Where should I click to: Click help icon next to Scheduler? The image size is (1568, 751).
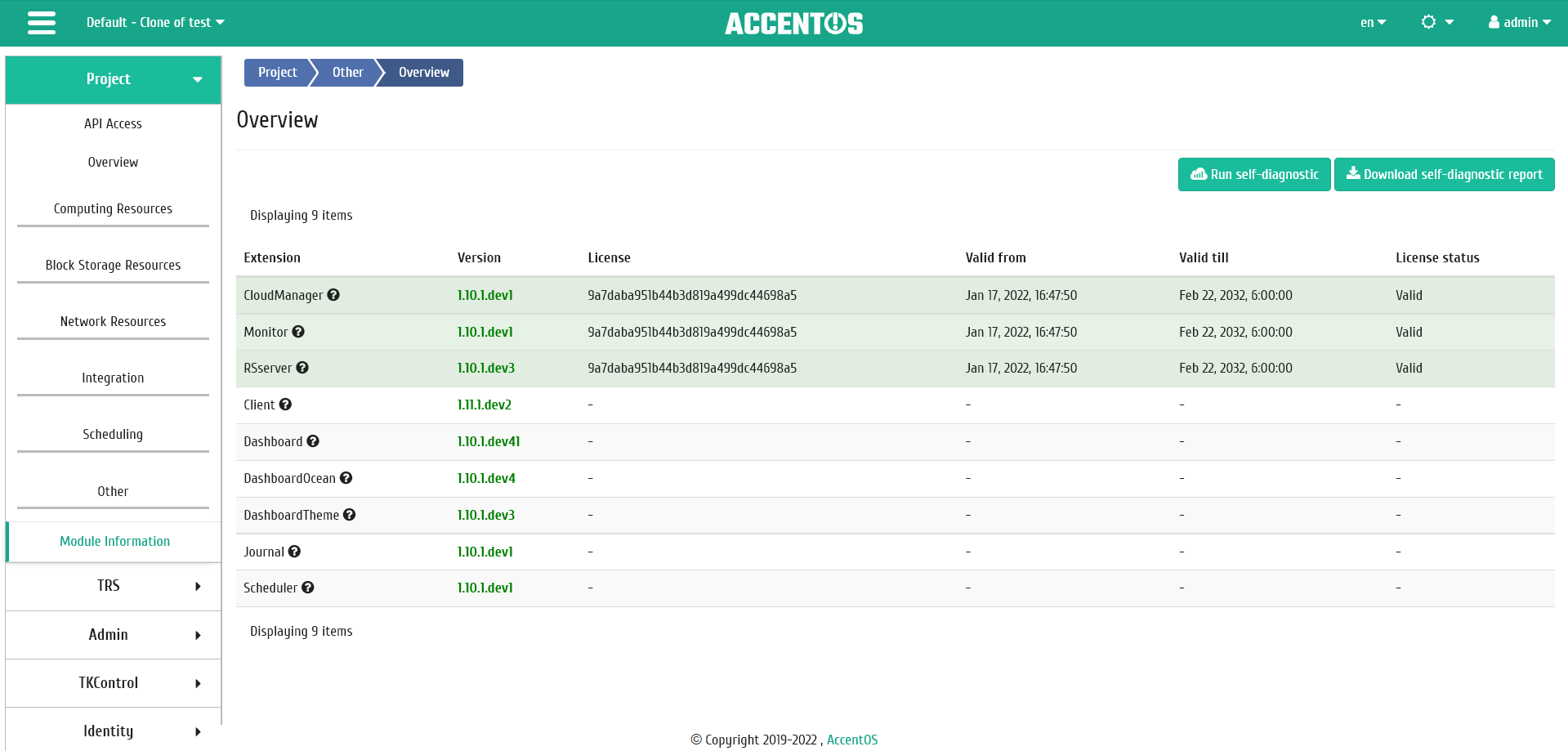[x=308, y=588]
